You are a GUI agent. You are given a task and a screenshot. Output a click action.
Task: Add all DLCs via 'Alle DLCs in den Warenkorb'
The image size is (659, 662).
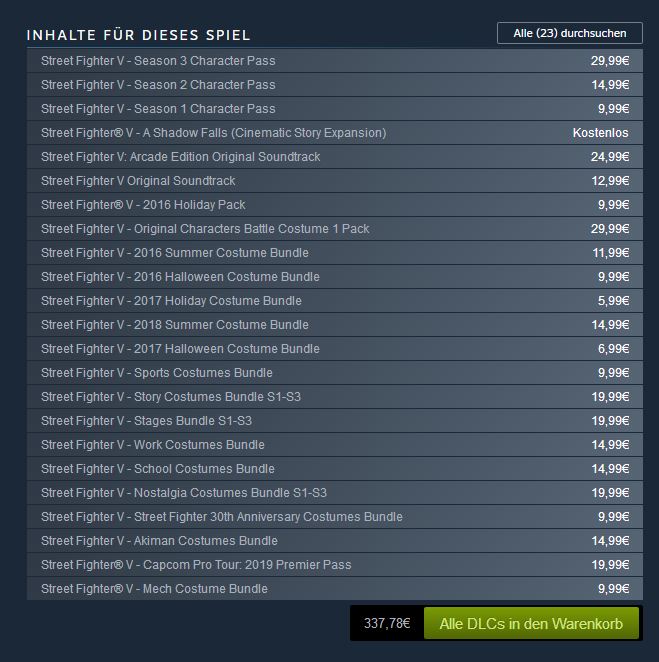tap(531, 623)
